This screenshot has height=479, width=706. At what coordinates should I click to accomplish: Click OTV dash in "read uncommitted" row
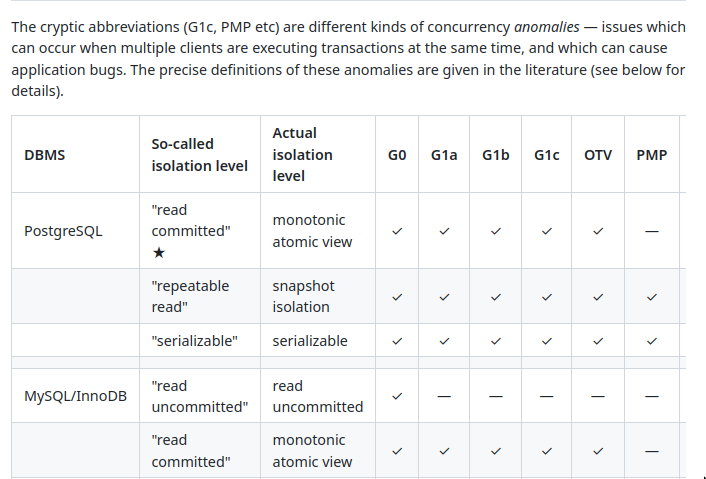(x=598, y=396)
